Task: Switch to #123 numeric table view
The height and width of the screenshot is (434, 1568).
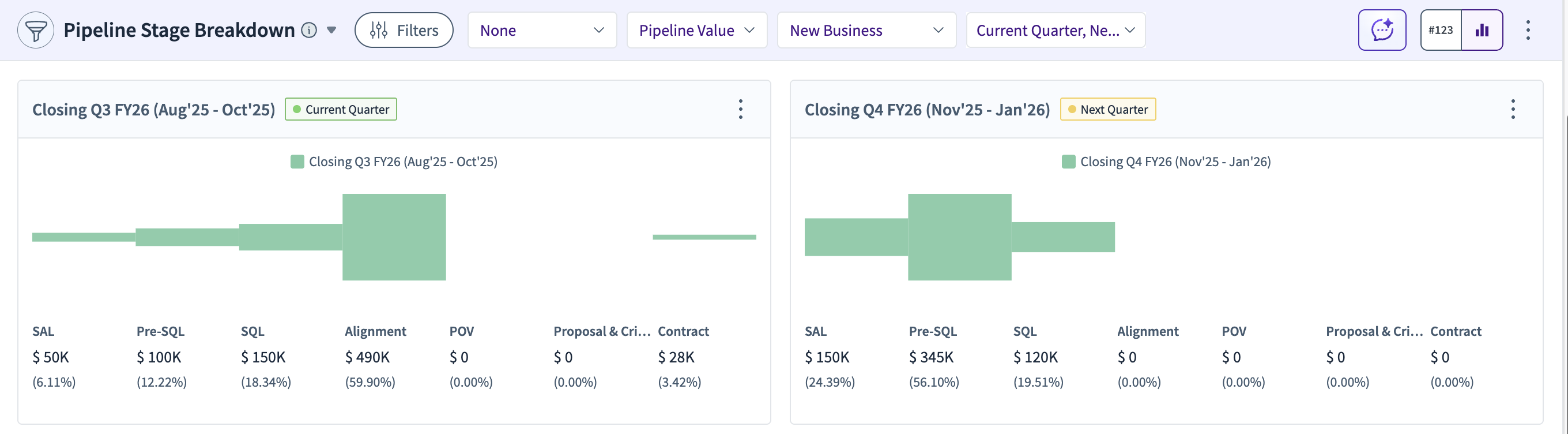Action: [1440, 30]
